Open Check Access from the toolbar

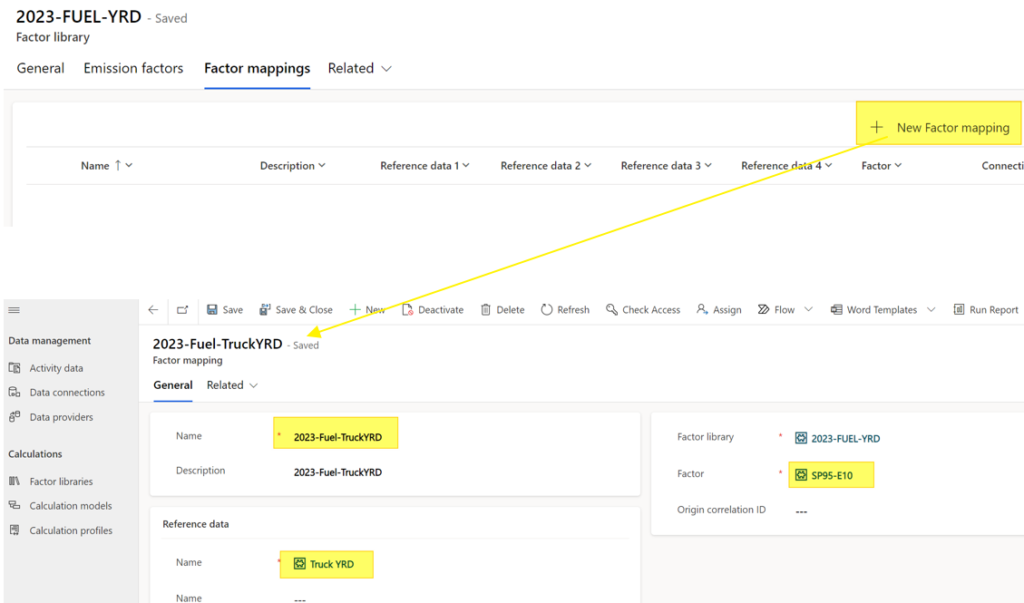(611, 310)
